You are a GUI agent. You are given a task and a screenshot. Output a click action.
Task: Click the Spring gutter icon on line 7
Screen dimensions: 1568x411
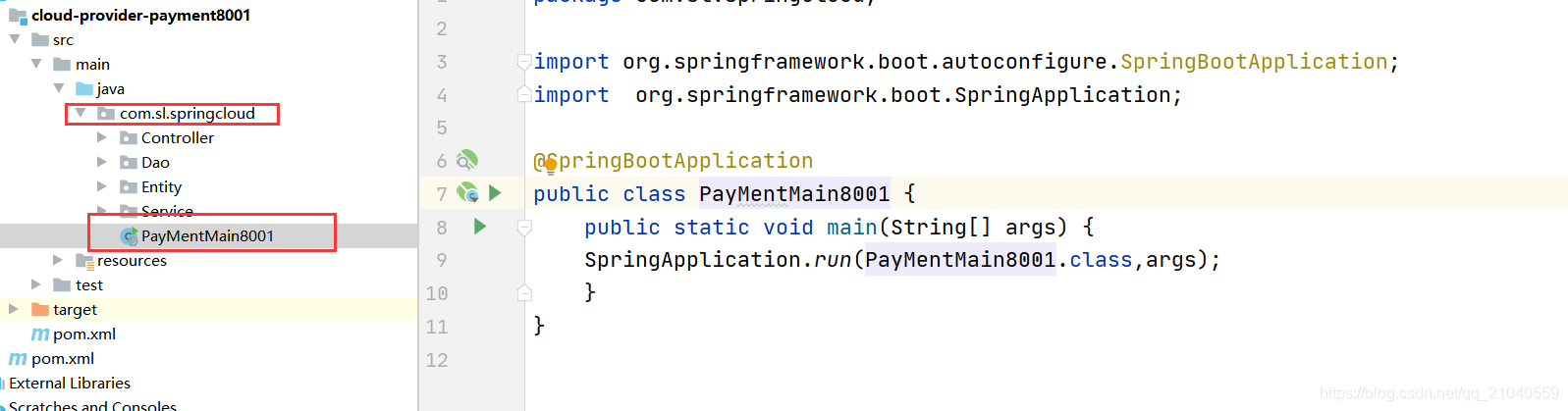tap(467, 192)
